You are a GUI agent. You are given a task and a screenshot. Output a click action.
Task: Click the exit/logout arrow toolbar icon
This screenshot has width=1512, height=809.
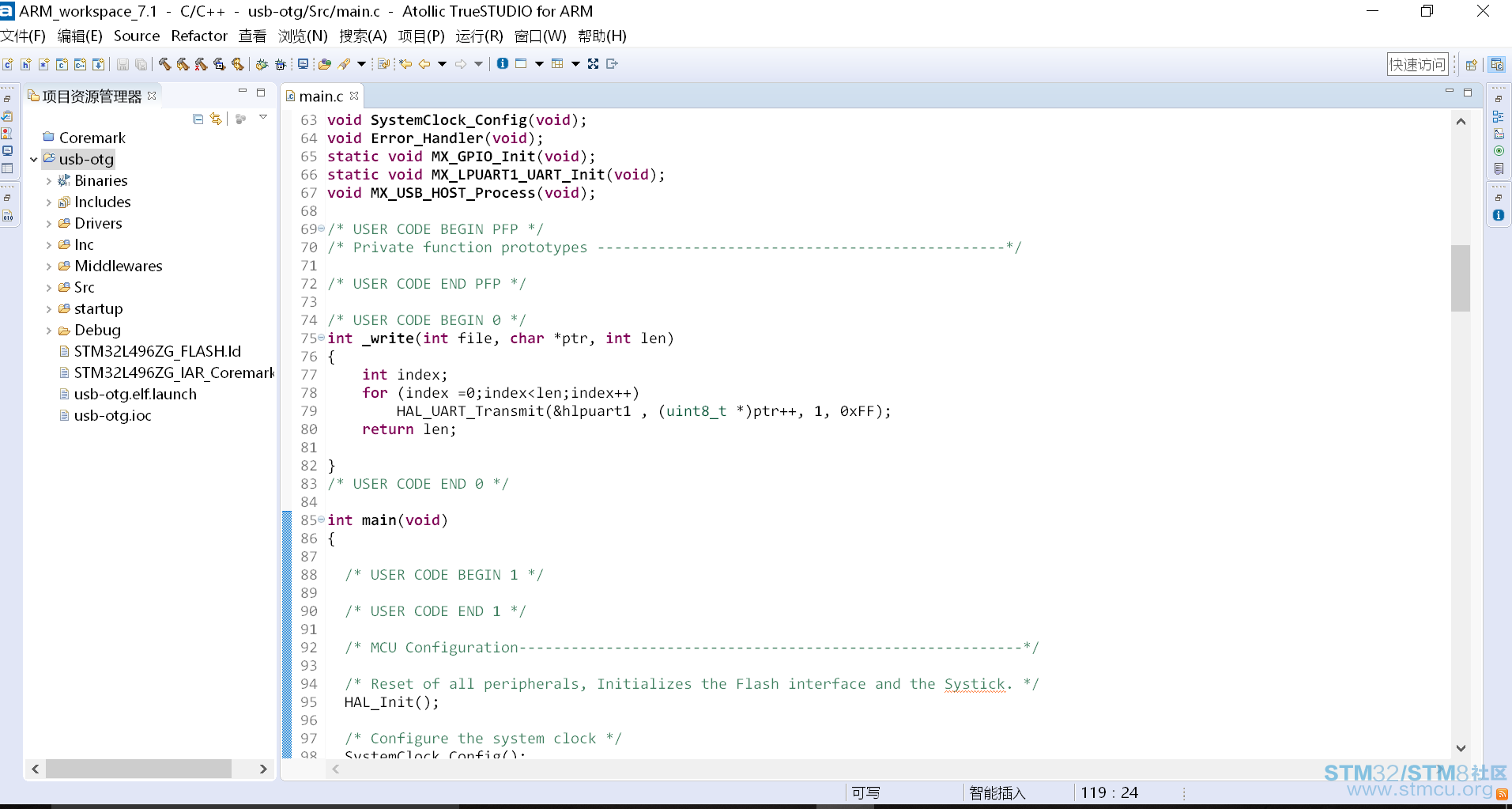pyautogui.click(x=612, y=64)
